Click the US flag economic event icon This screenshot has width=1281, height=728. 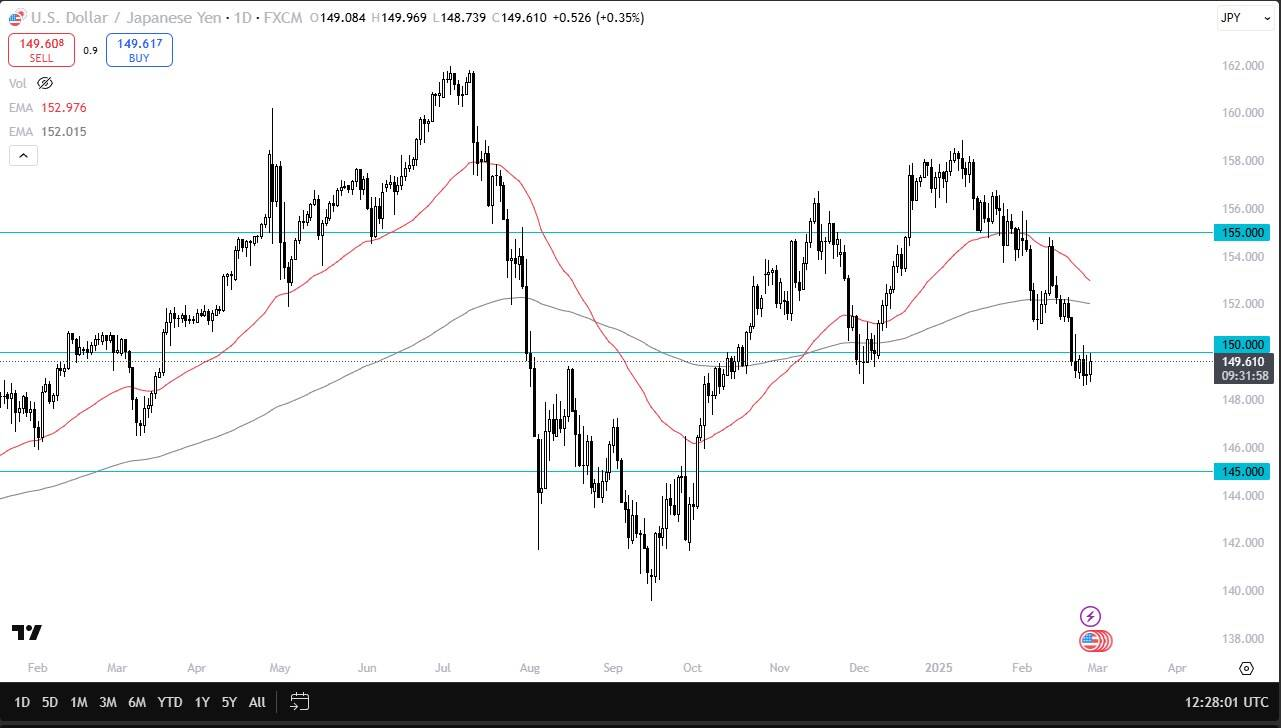point(1091,641)
